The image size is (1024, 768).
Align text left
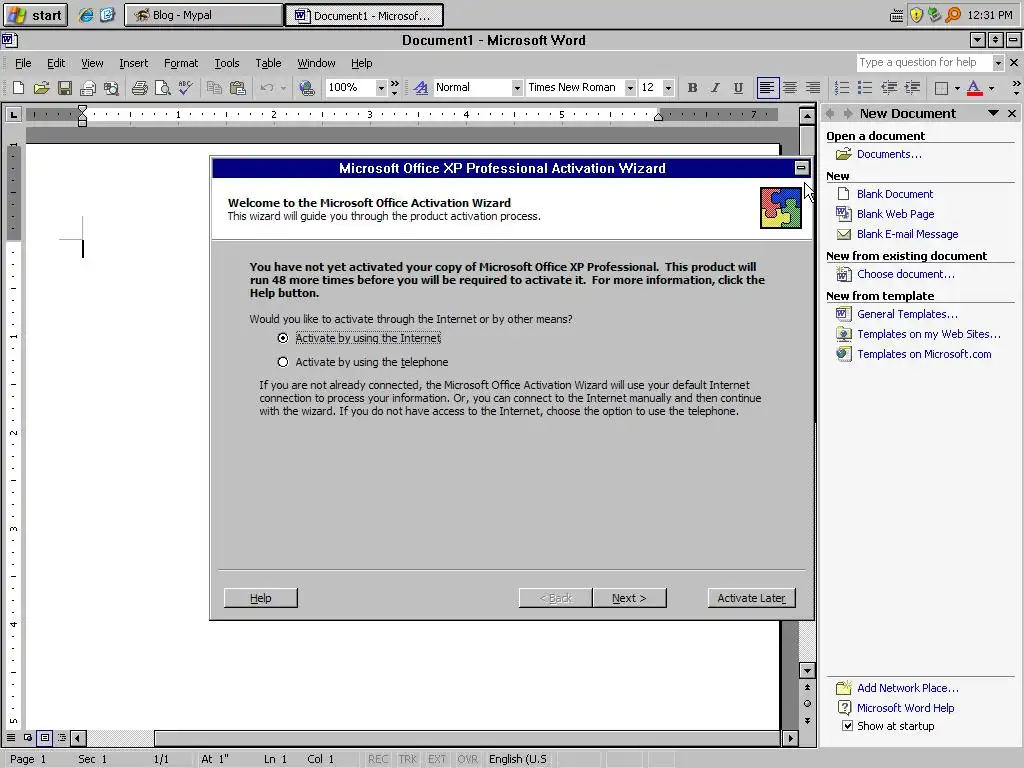point(767,88)
